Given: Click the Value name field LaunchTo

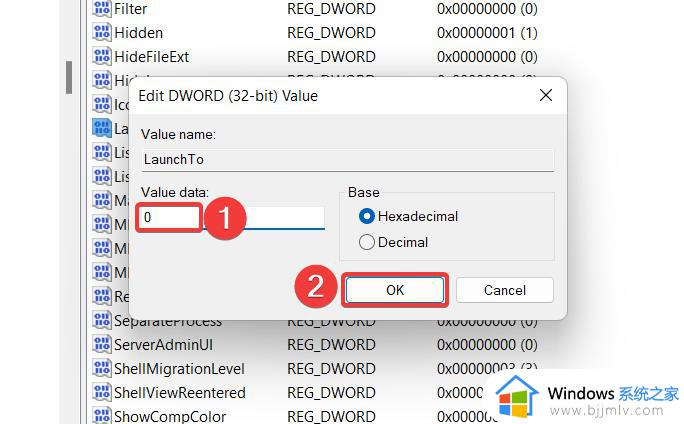Looking at the screenshot, I should point(348,160).
